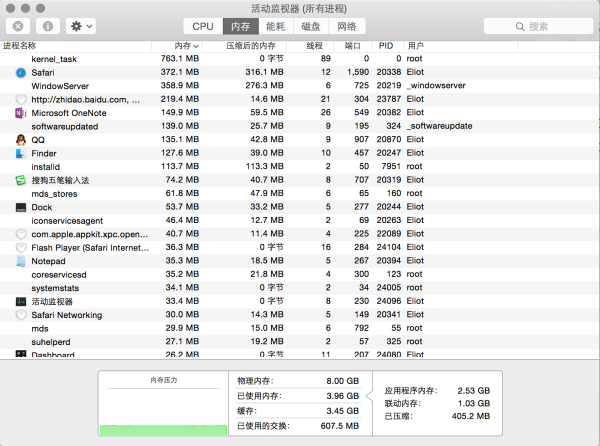This screenshot has height=446, width=600.
Task: Select the systemstats process name
Action: tap(55, 288)
